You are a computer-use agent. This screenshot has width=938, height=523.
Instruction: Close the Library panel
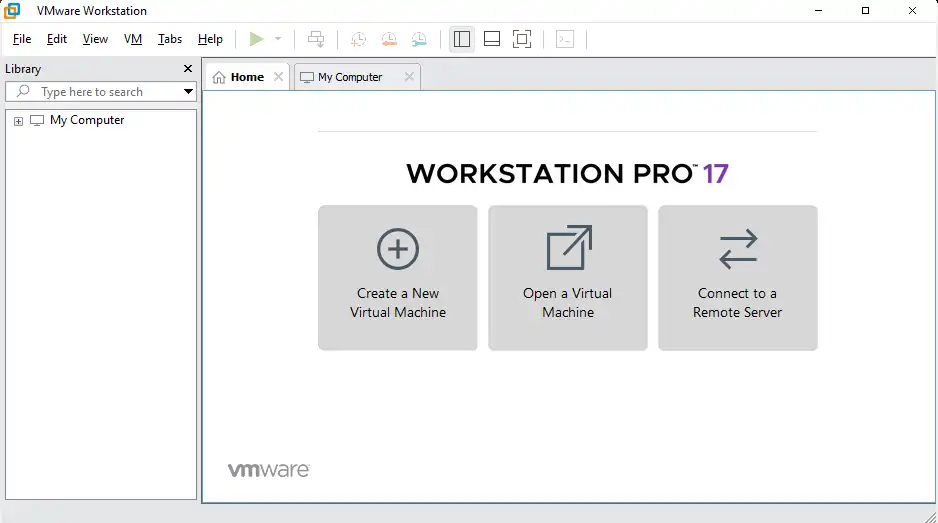click(x=188, y=69)
